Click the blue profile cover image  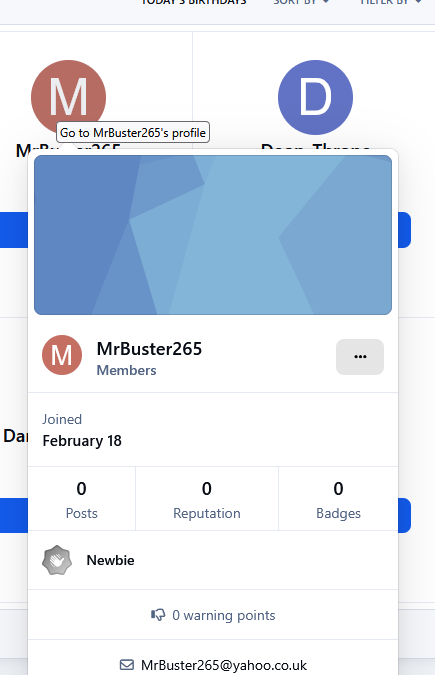pyautogui.click(x=213, y=235)
